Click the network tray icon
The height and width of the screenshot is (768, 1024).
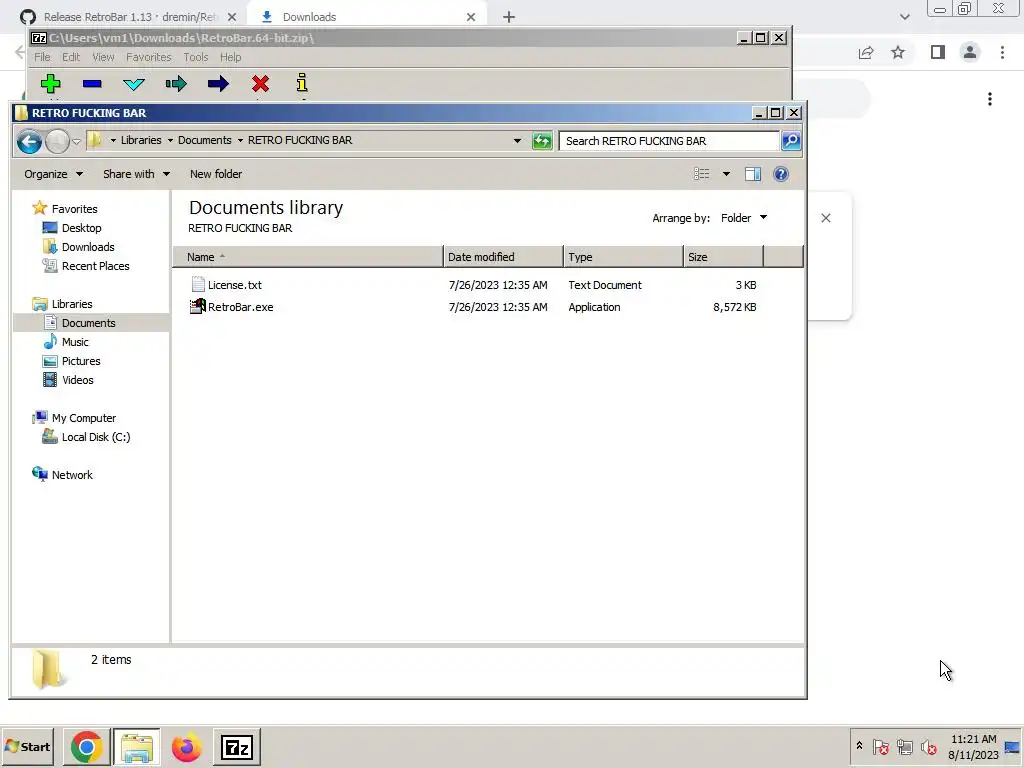[x=904, y=746]
